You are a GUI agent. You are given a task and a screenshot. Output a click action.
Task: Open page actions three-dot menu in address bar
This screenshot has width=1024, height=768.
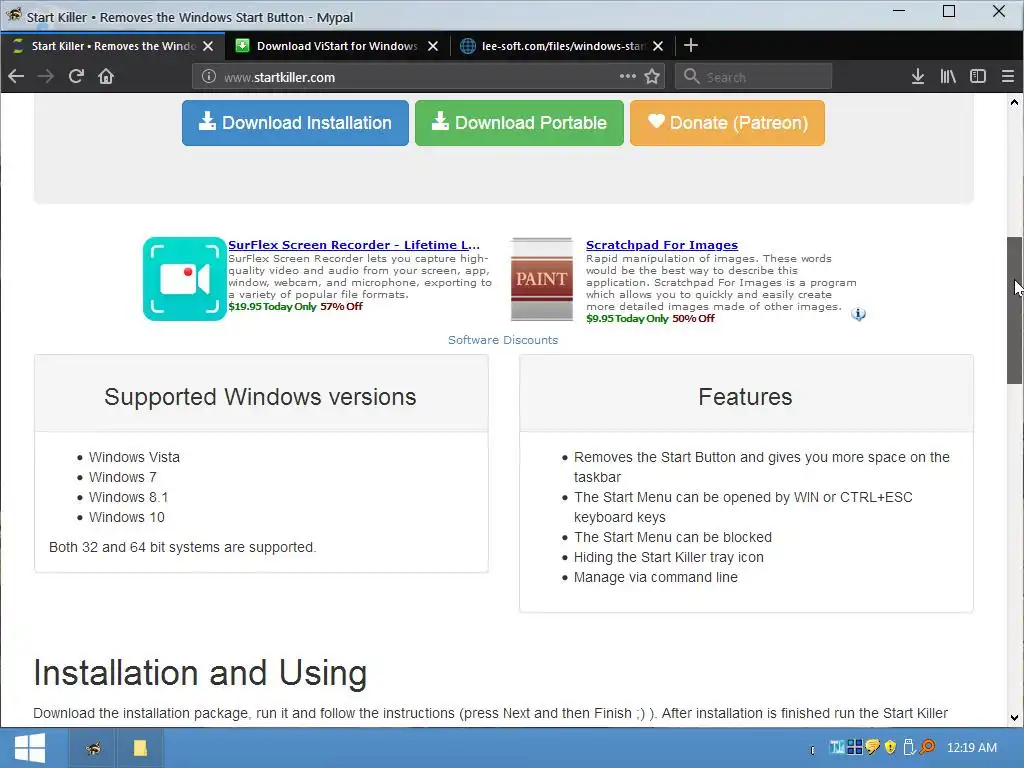point(628,76)
